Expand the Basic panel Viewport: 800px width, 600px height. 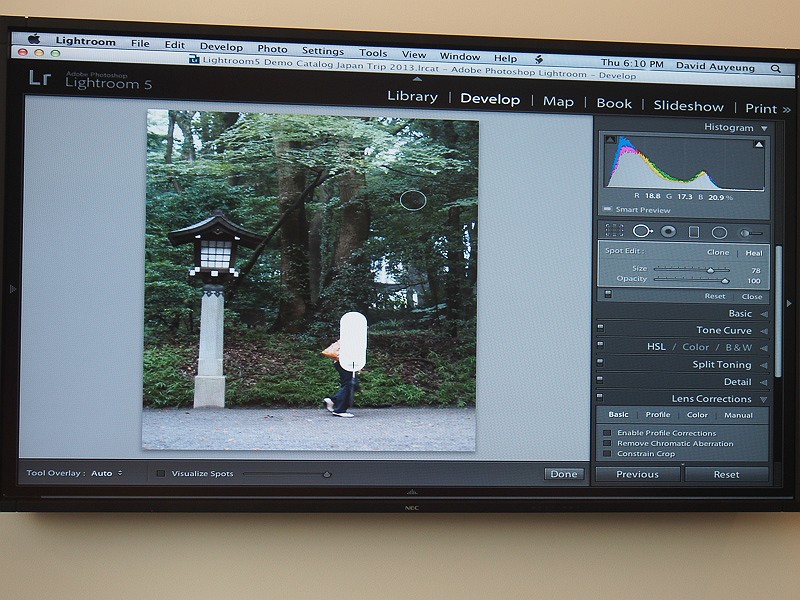[x=764, y=314]
